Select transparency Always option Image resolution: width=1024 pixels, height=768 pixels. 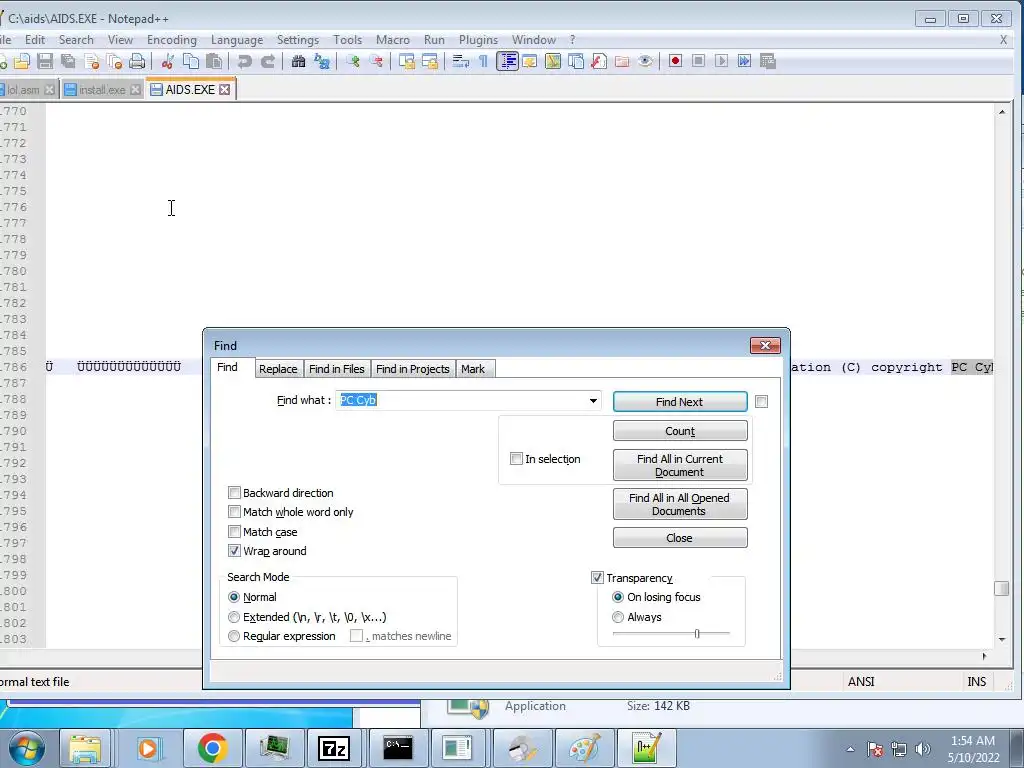618,616
